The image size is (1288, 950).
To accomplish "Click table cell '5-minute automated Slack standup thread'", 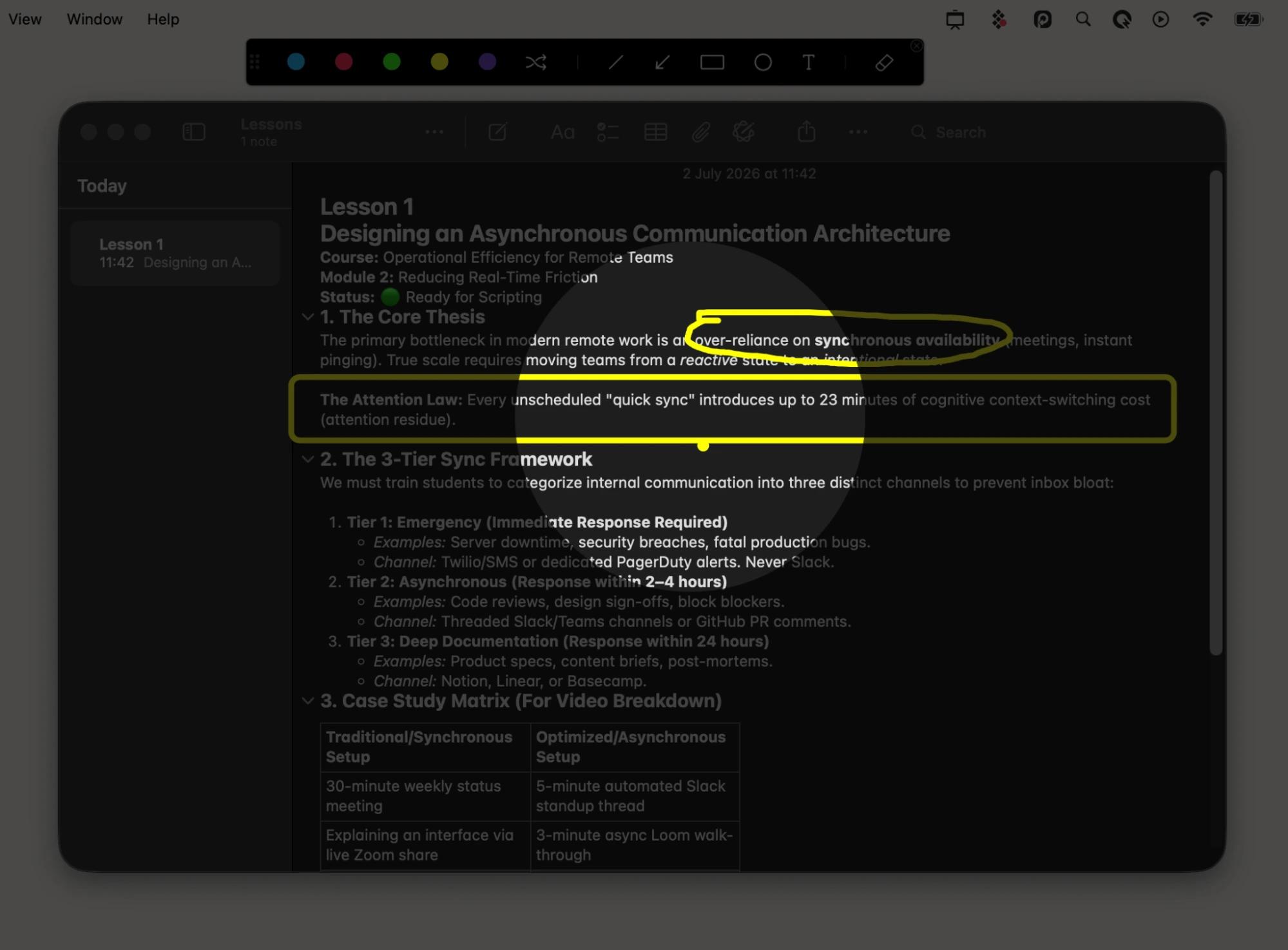I will pos(635,796).
